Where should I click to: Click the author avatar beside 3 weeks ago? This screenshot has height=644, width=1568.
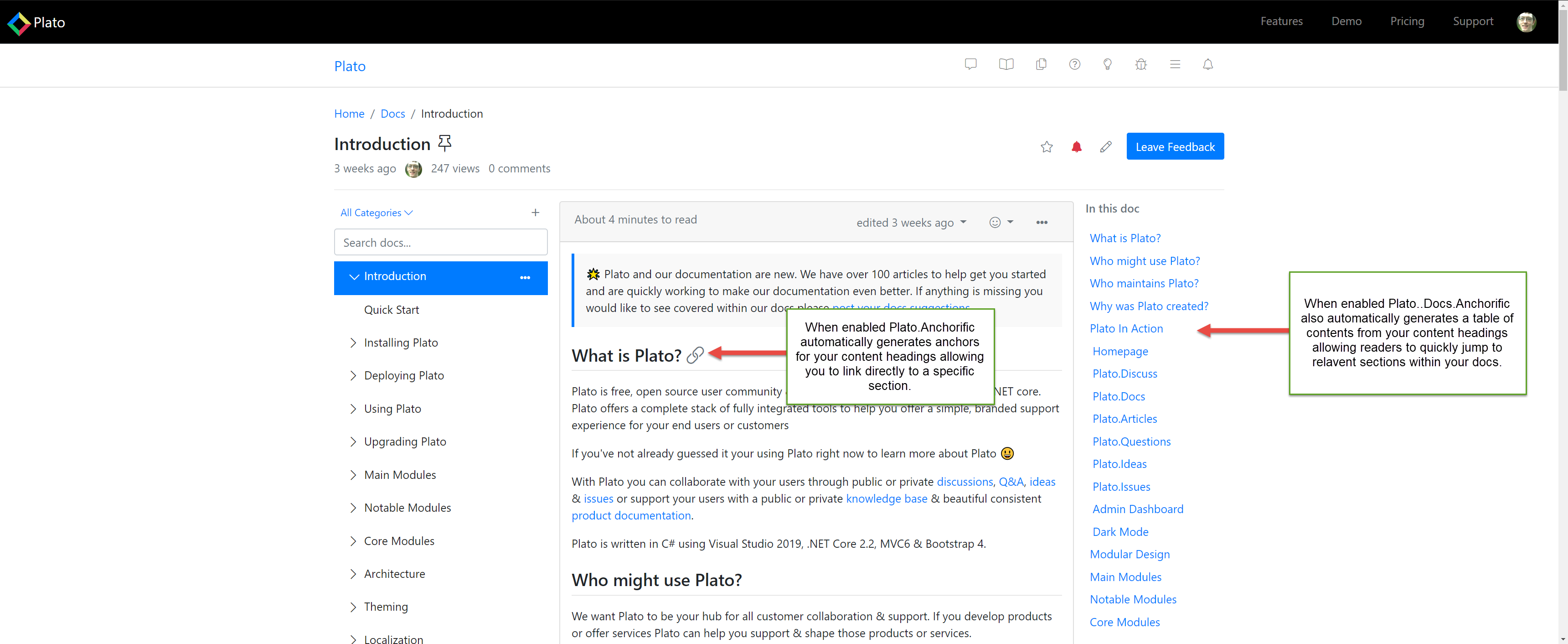413,169
